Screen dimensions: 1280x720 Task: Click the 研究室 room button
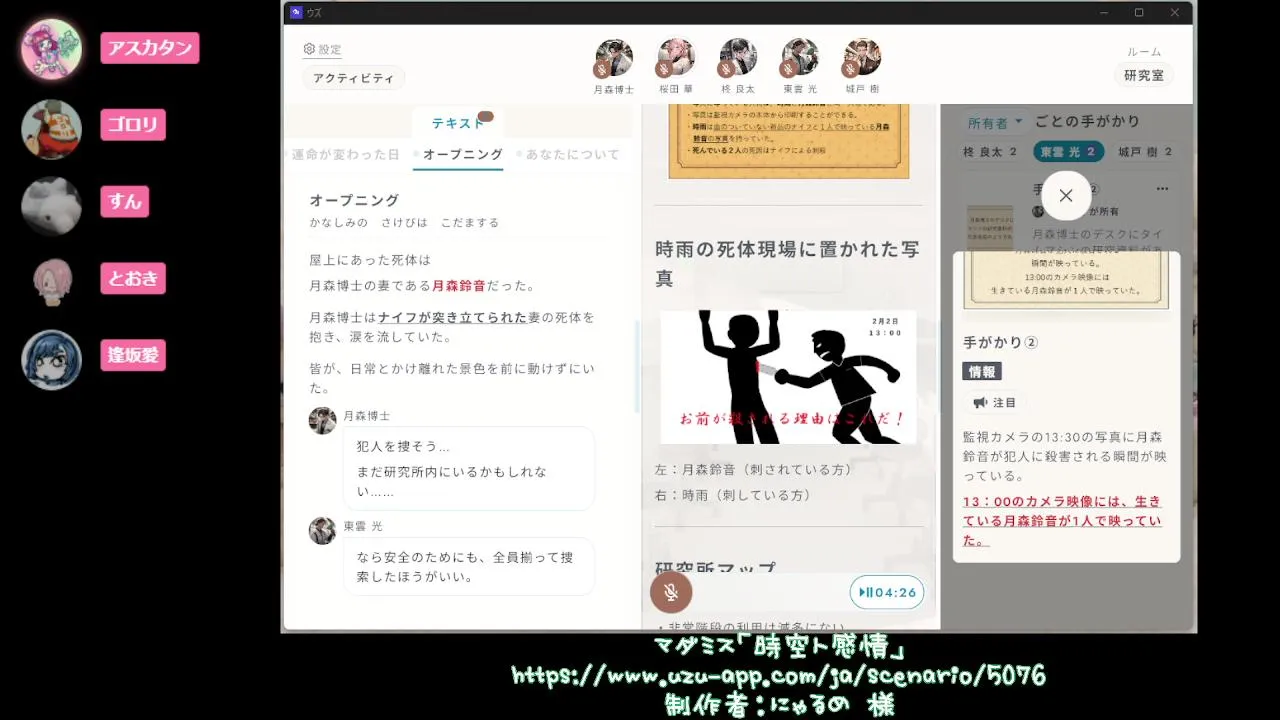coord(1143,75)
